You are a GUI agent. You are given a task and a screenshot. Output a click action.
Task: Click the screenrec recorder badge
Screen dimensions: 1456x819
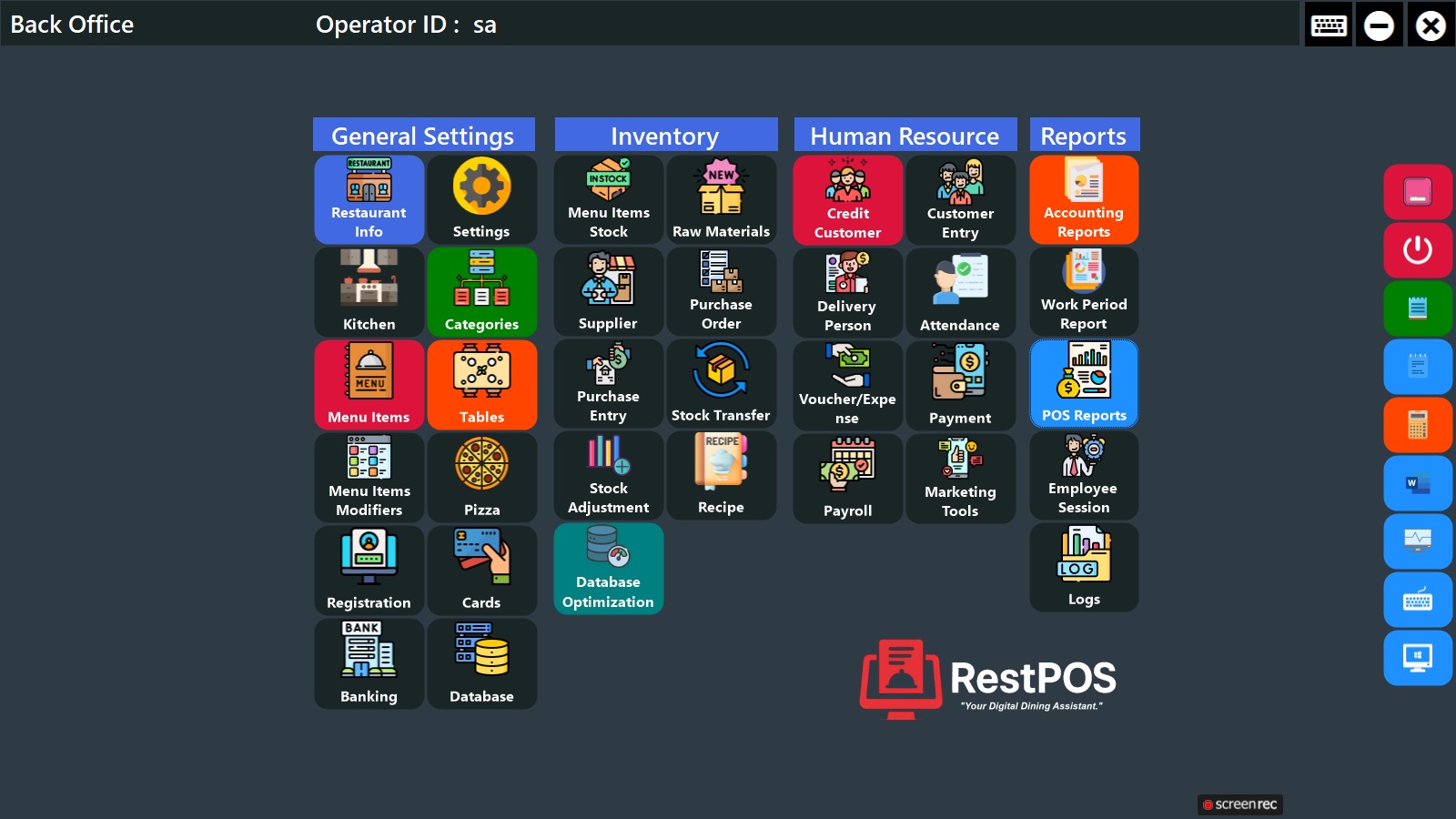[1240, 804]
